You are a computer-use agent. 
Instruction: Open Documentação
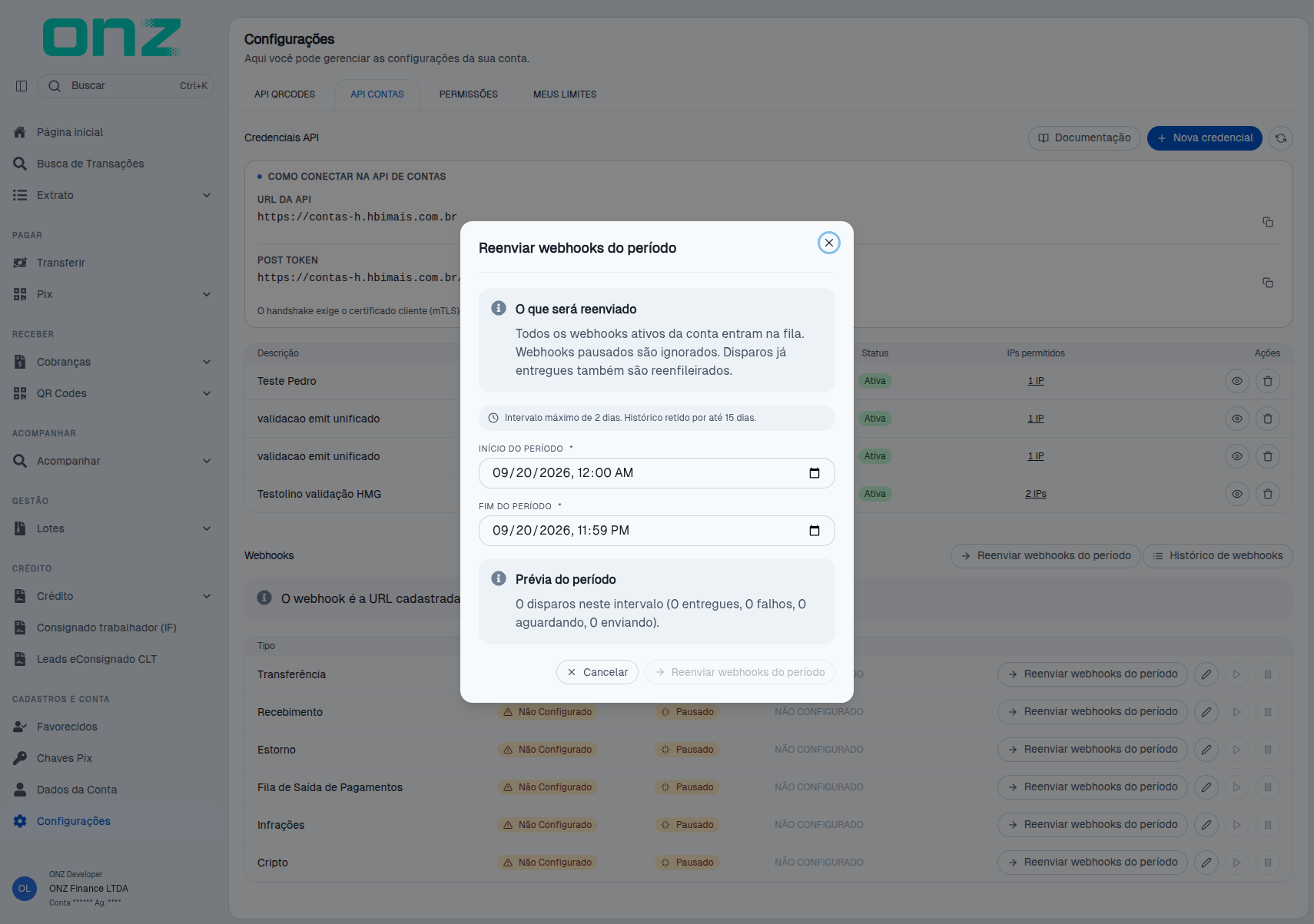(x=1084, y=138)
